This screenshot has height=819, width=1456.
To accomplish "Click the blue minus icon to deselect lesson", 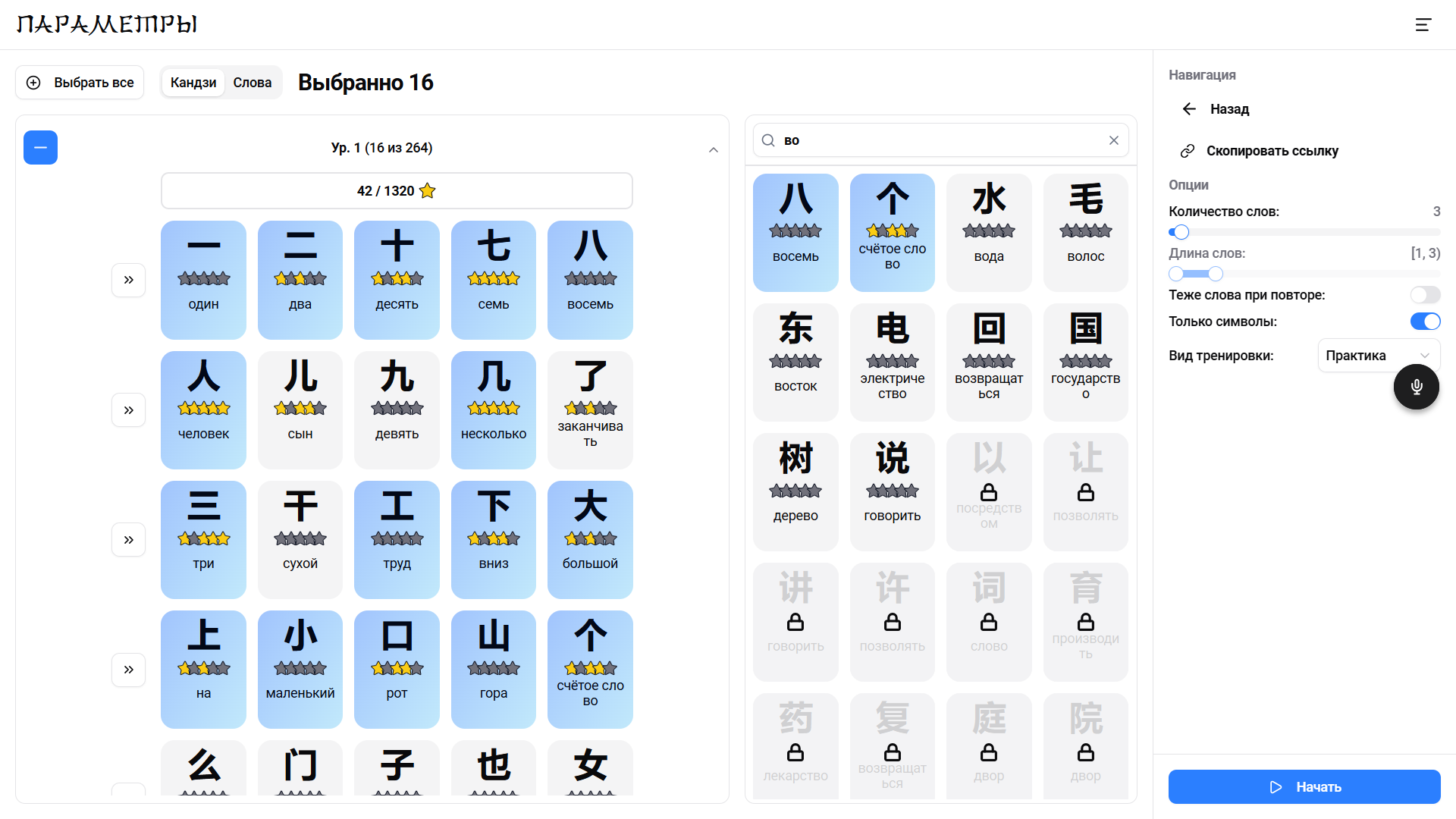I will 40,147.
